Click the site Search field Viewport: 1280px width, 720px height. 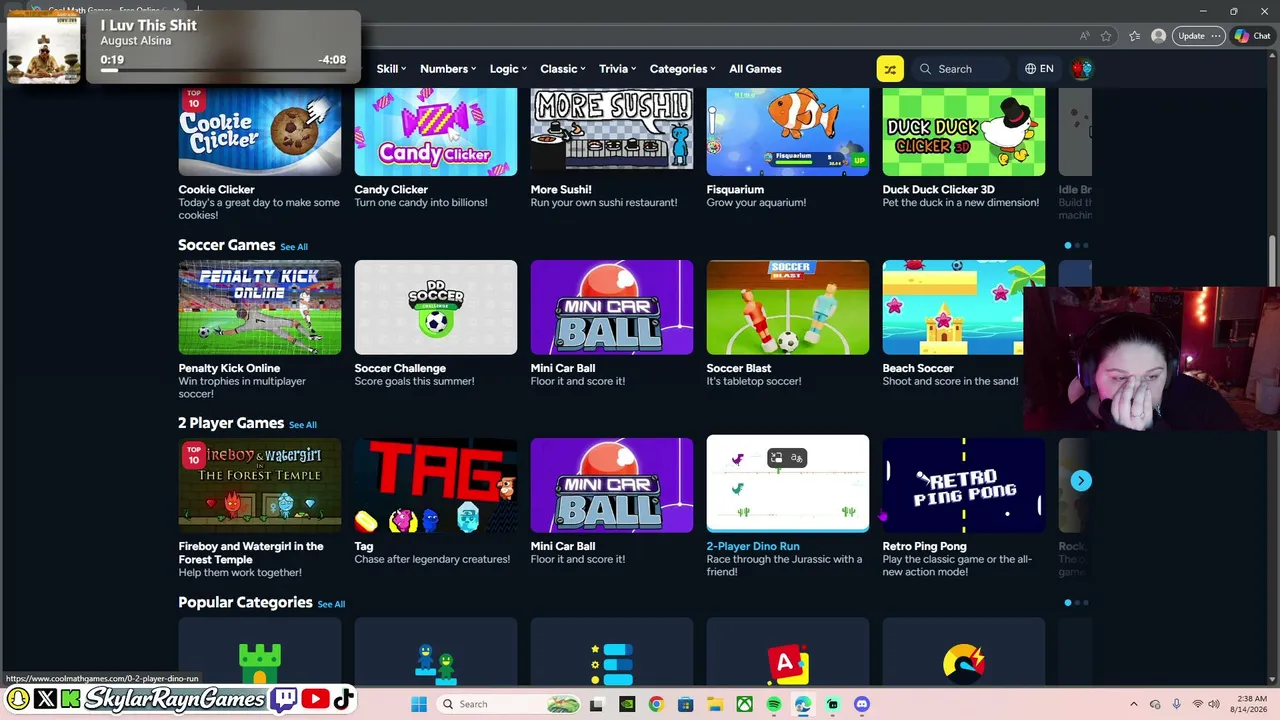pos(962,69)
